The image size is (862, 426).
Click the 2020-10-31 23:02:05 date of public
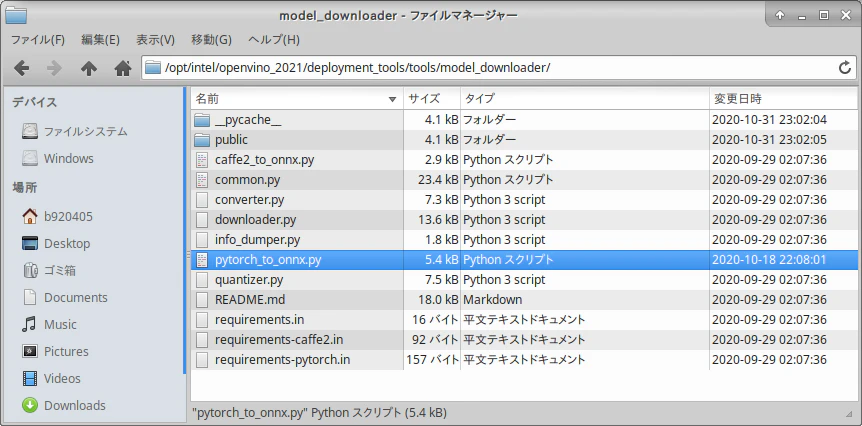769,140
